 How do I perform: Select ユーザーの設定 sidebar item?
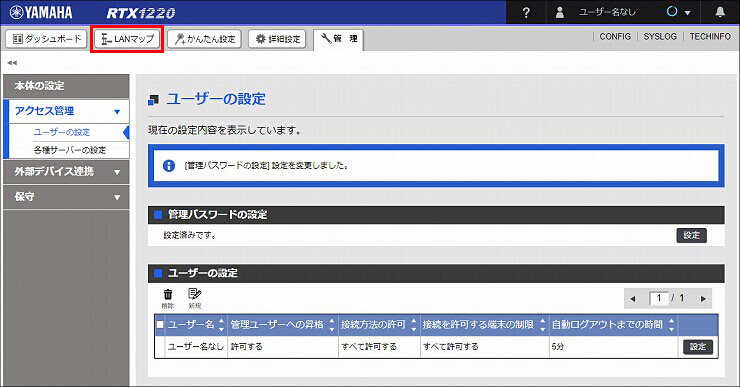click(61, 133)
